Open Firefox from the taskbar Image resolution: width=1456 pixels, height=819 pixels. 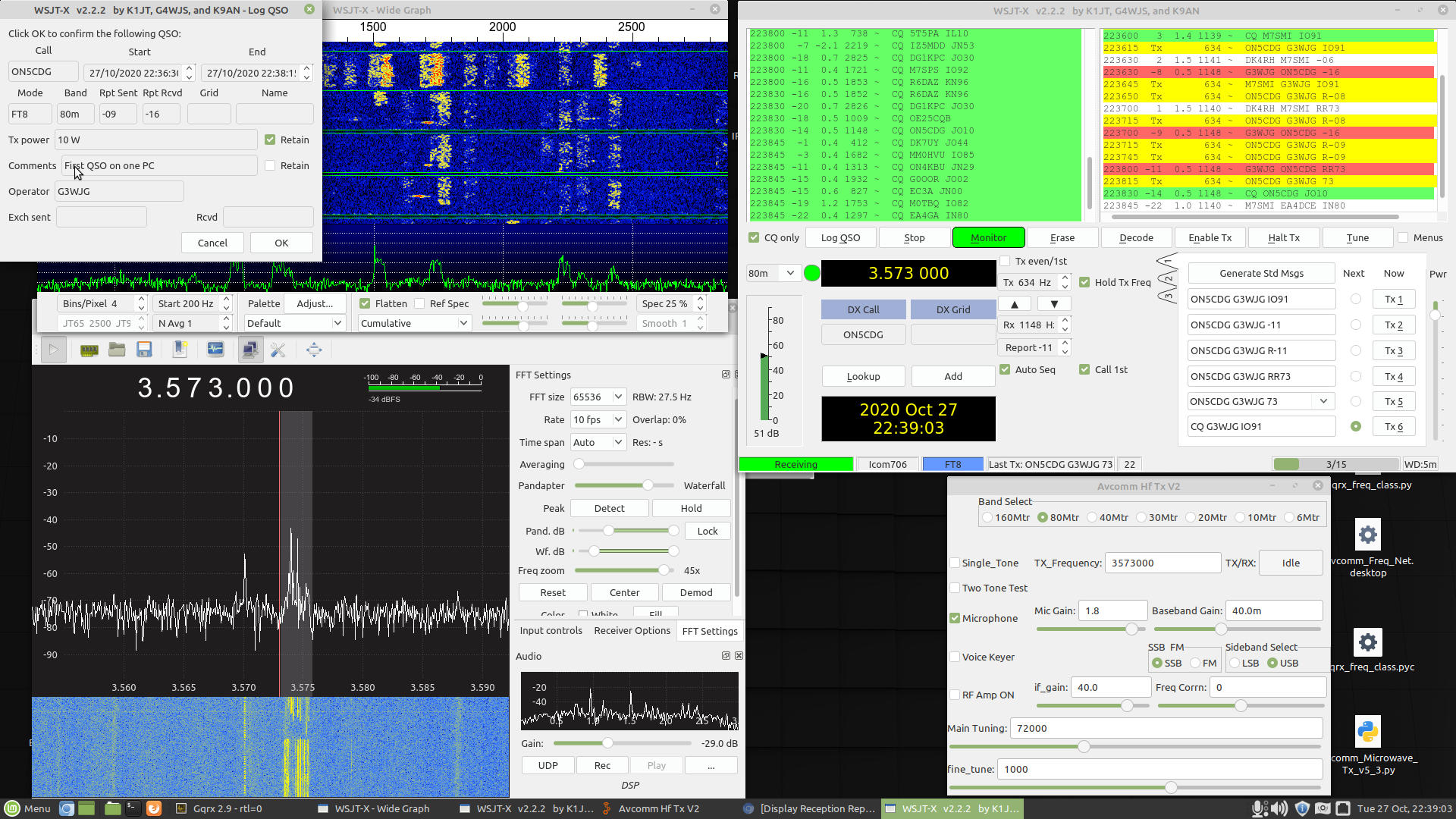(x=154, y=808)
